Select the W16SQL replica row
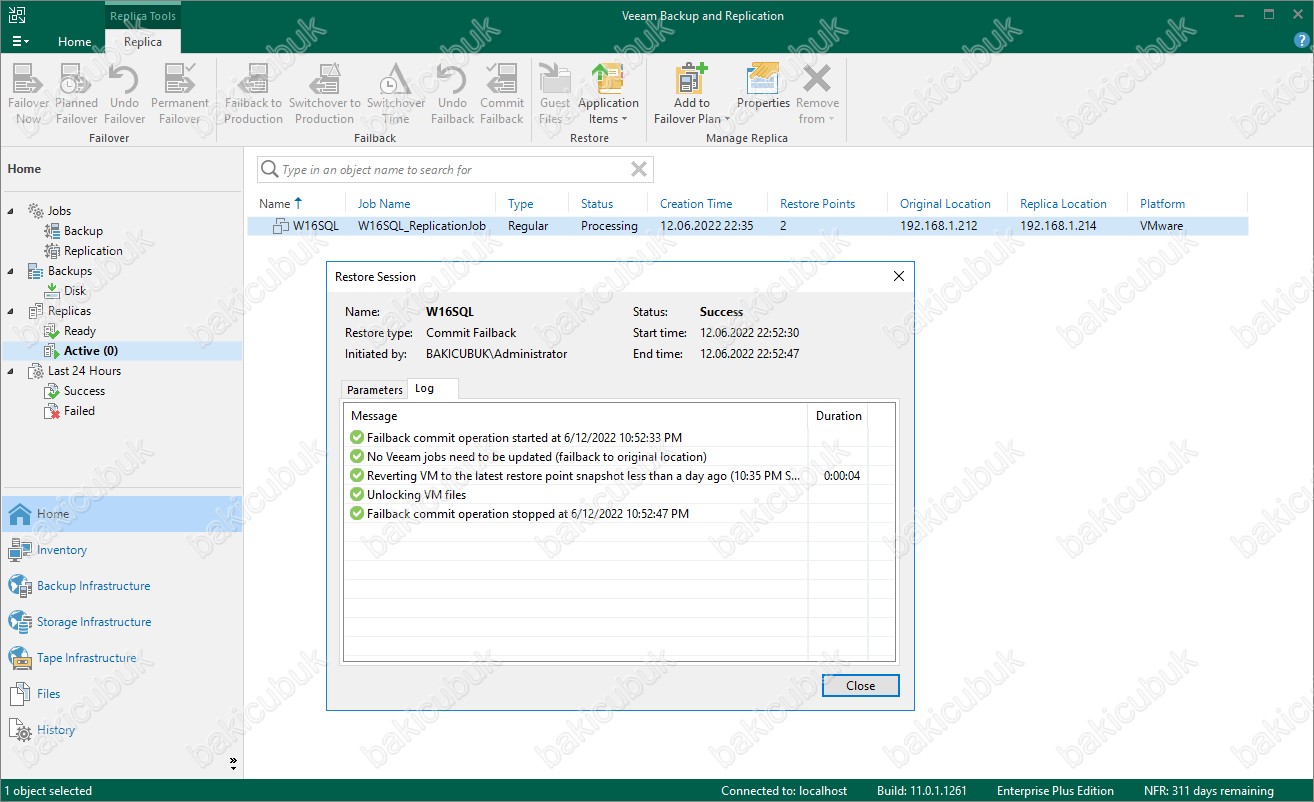Screen dimensions: 1314x802 point(748,226)
